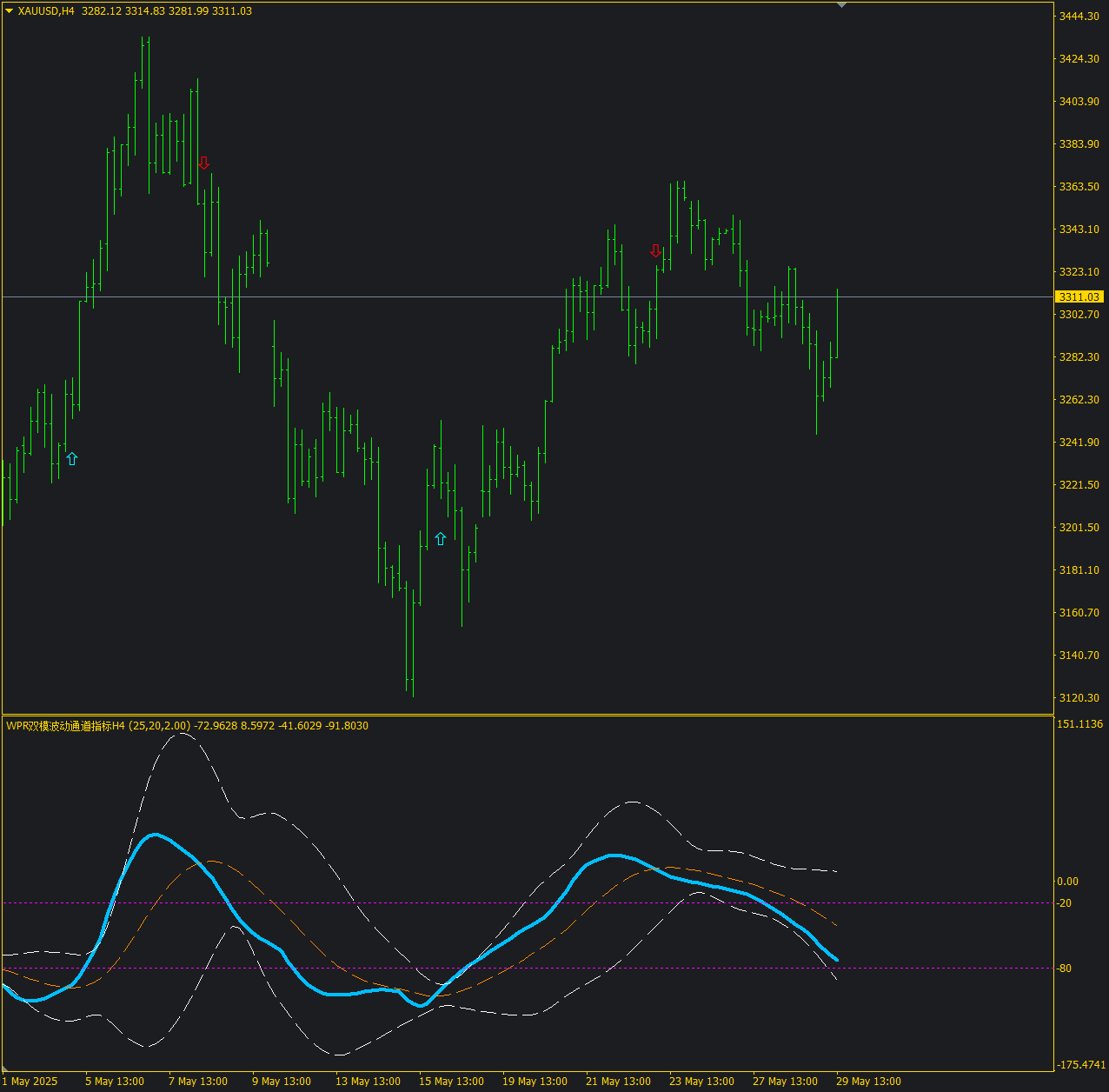The height and width of the screenshot is (1092, 1109).
Task: Click price scale value 3424.30
Action: coord(1079,59)
